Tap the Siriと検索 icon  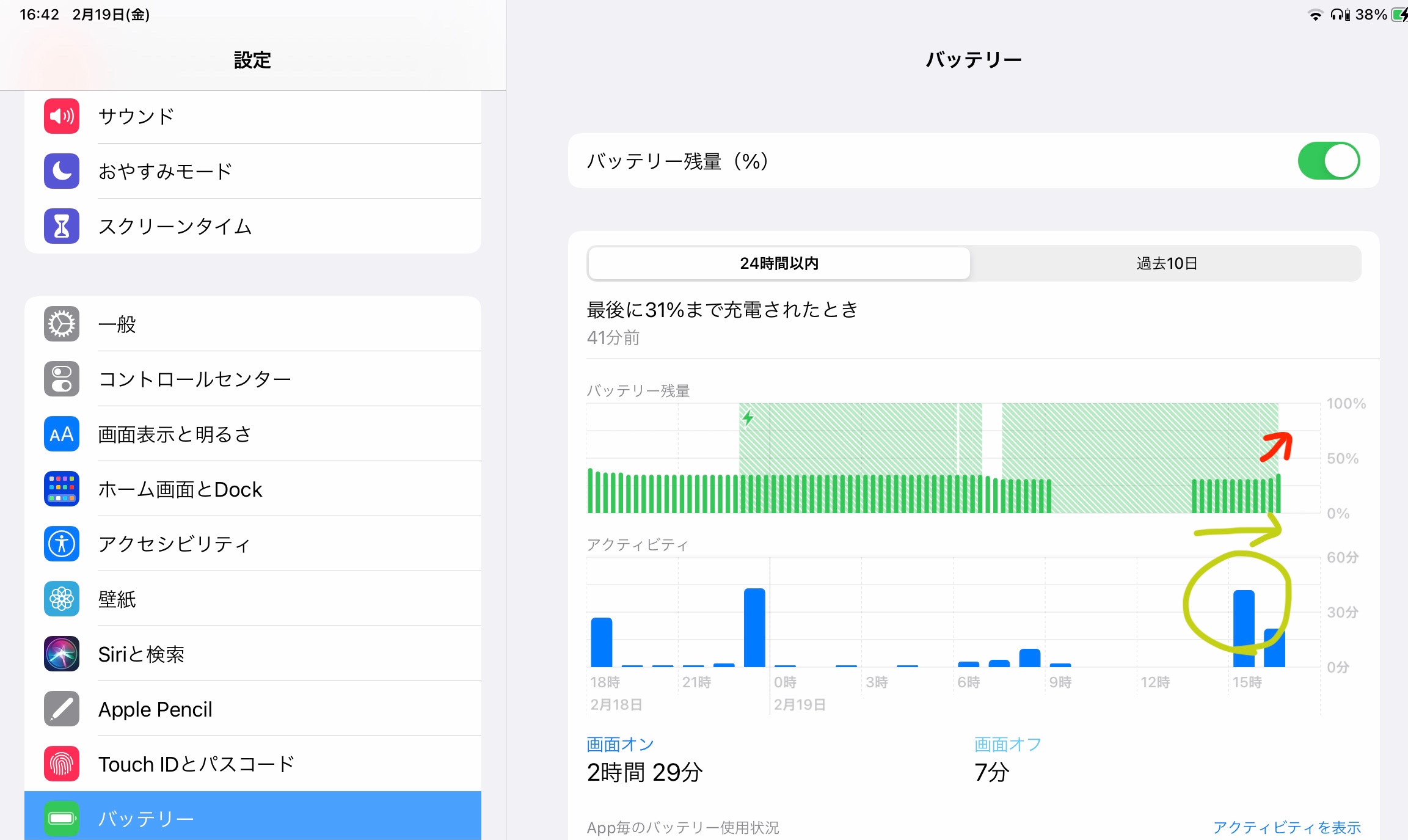pos(62,654)
